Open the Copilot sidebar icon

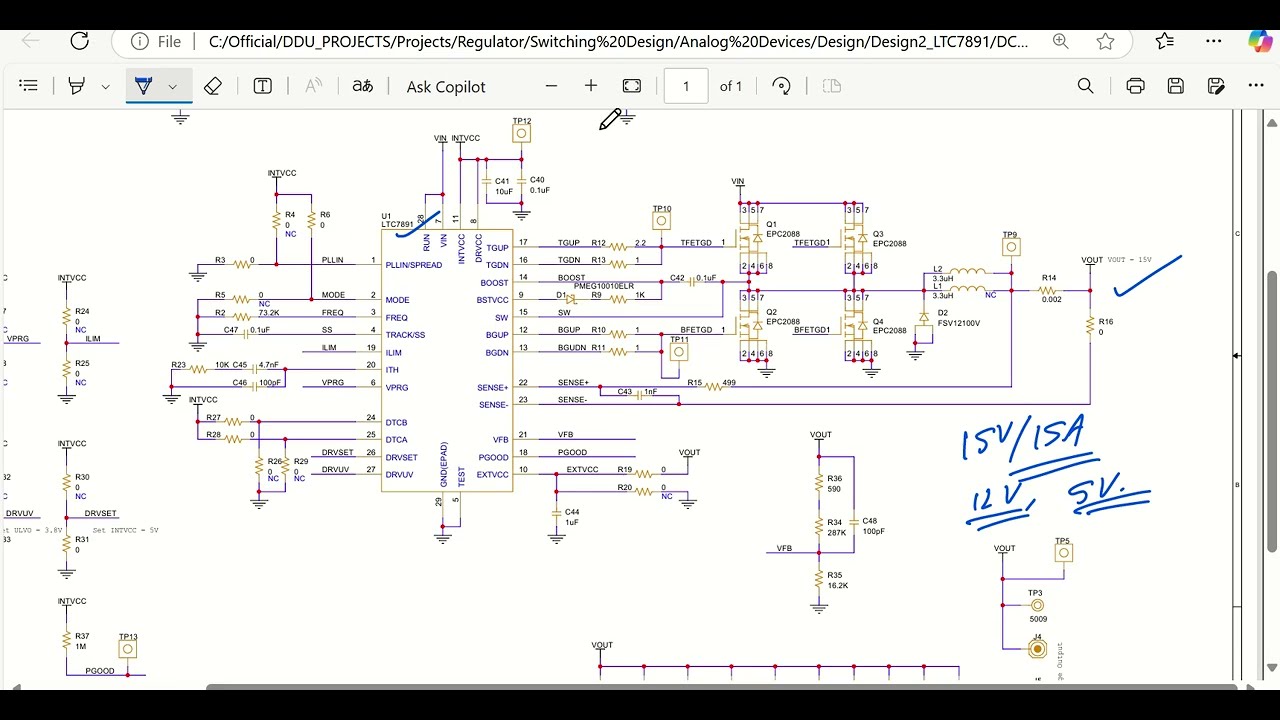(x=1258, y=42)
